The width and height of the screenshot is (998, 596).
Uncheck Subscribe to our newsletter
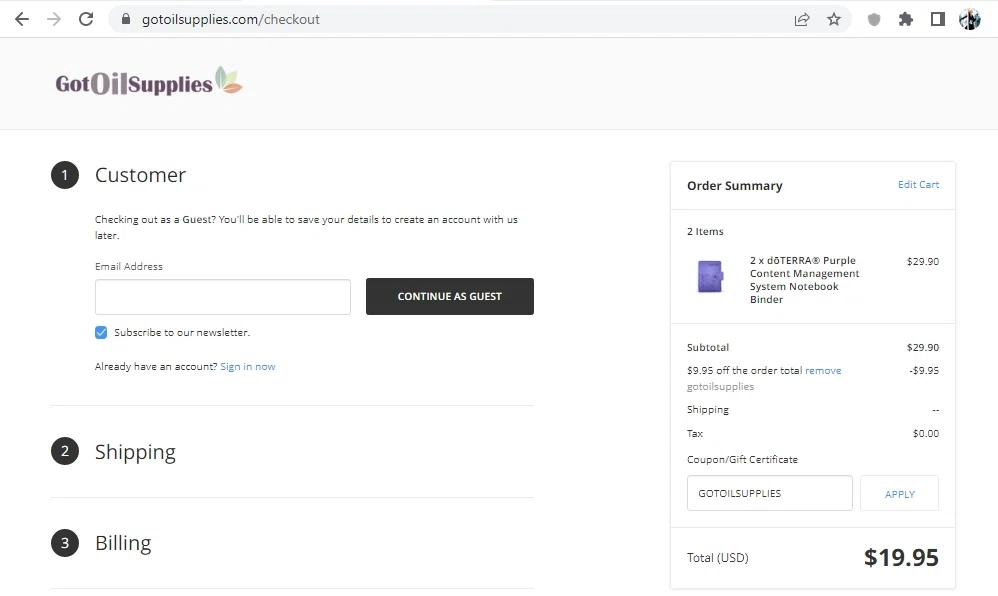tap(101, 332)
